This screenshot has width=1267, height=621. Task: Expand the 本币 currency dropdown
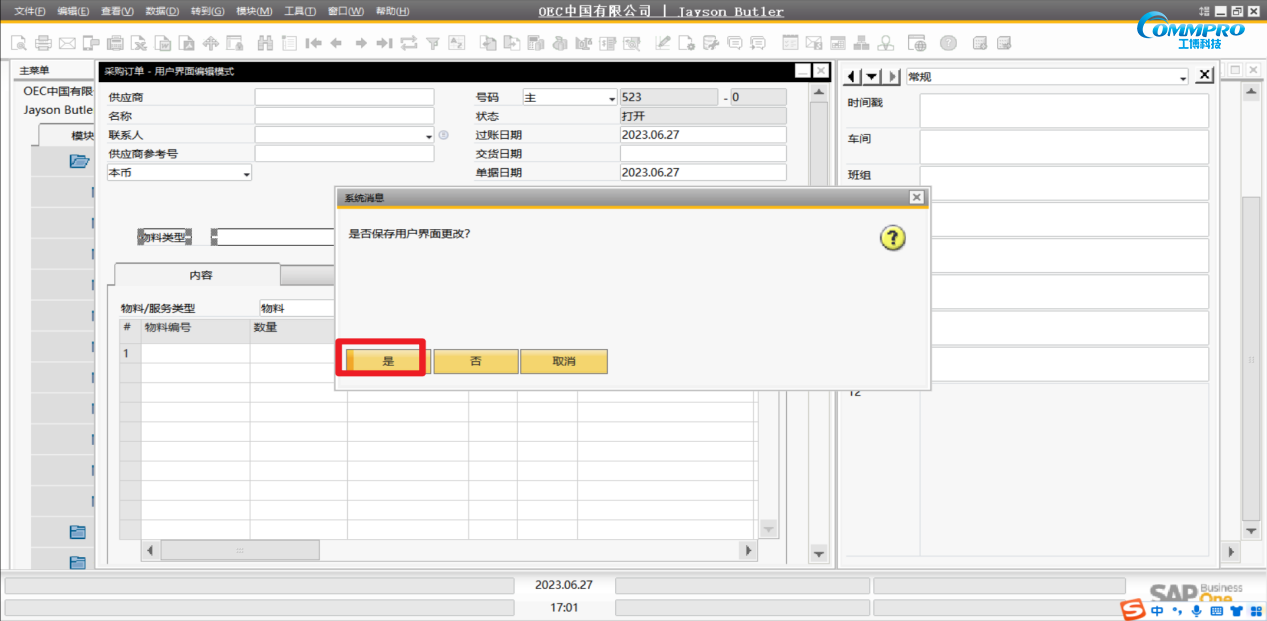click(245, 172)
